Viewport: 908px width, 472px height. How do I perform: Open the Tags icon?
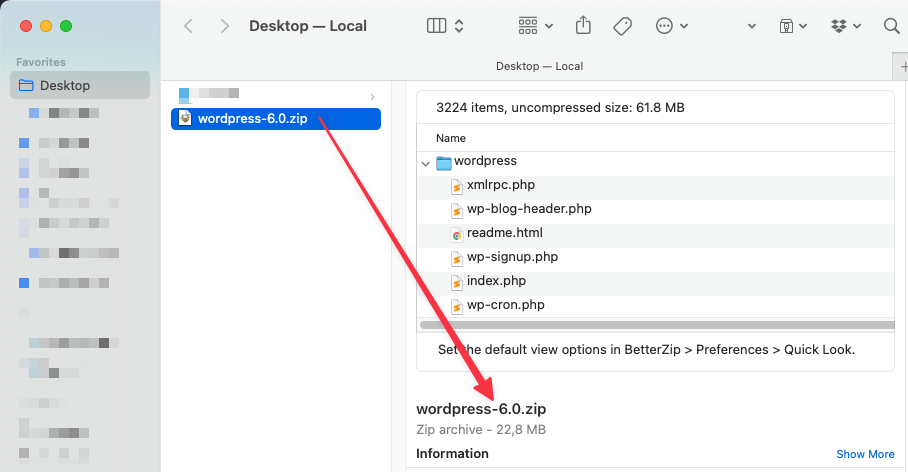pyautogui.click(x=623, y=26)
